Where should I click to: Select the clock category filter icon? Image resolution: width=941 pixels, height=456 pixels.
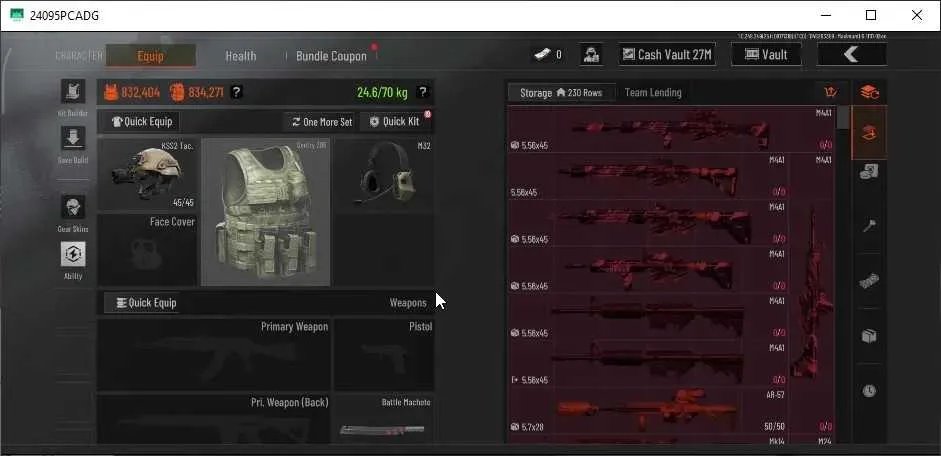pos(869,391)
